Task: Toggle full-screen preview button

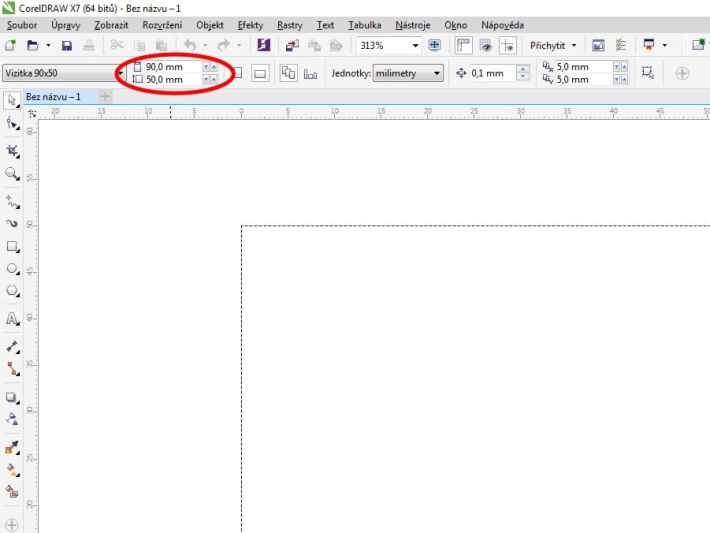Action: tap(434, 45)
